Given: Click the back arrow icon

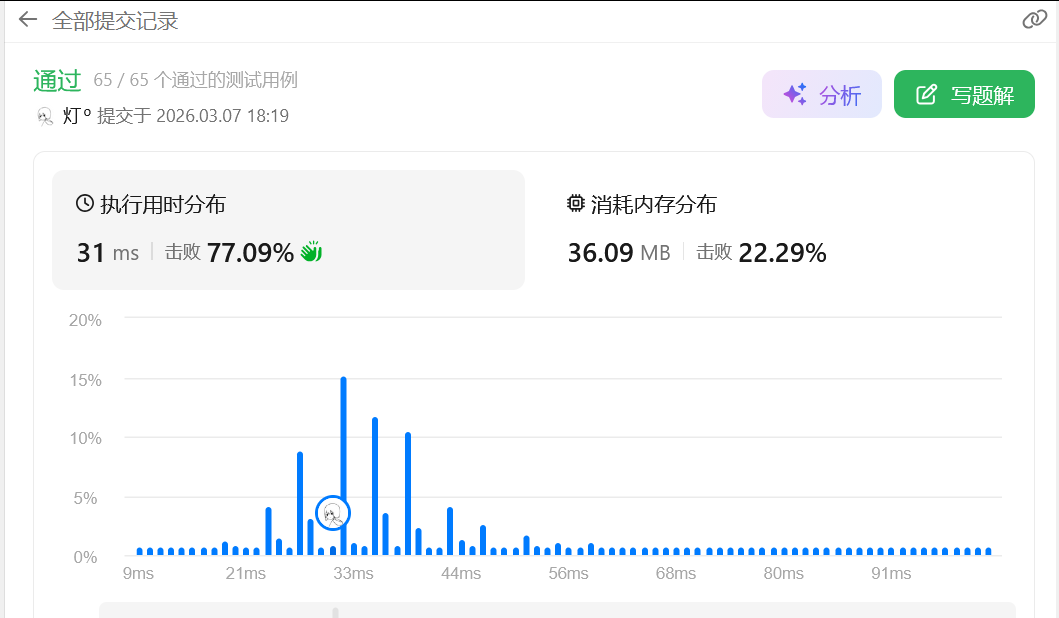Looking at the screenshot, I should 27,20.
